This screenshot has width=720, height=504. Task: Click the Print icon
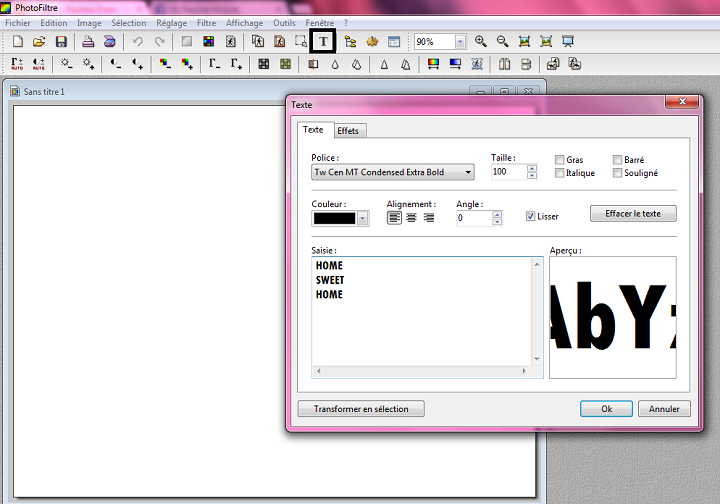[88, 42]
